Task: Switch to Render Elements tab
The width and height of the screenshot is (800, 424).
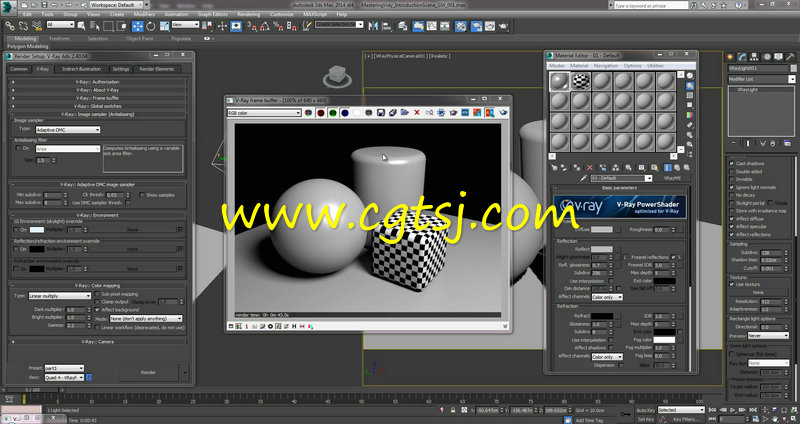Action: 157,69
